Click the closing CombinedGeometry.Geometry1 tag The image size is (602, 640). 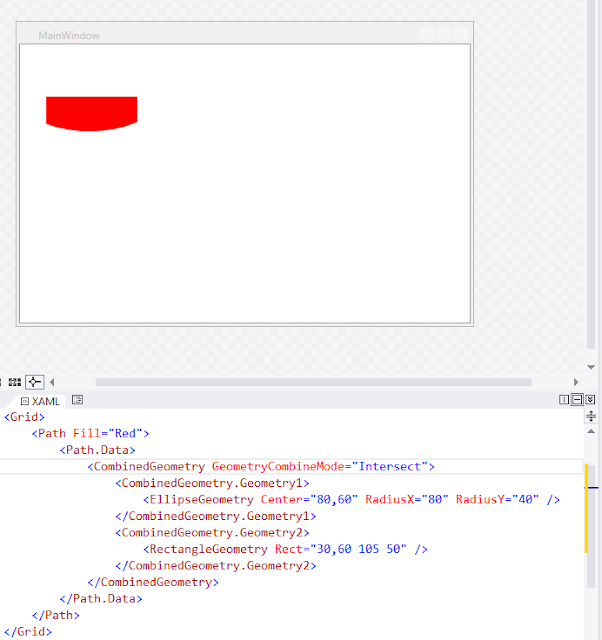[x=216, y=516]
